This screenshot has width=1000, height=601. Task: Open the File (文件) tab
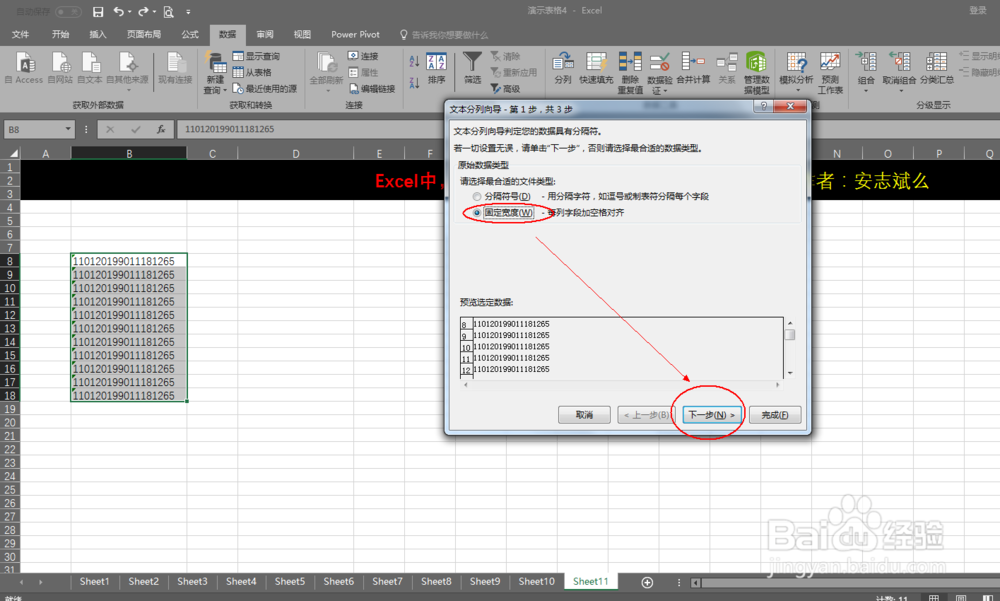click(x=20, y=34)
